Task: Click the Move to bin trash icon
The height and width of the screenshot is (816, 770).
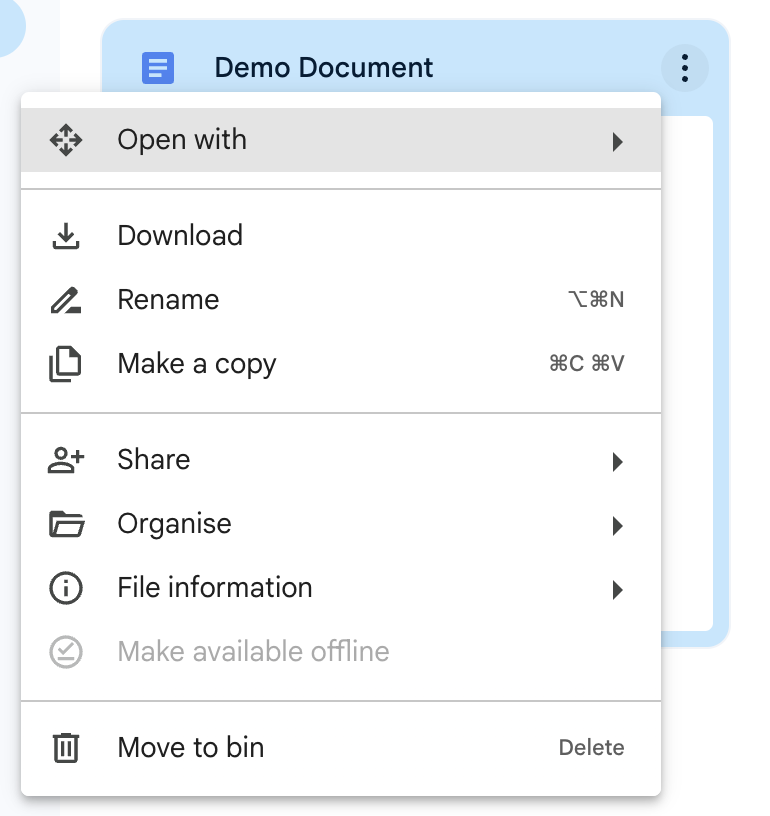Action: click(x=66, y=748)
